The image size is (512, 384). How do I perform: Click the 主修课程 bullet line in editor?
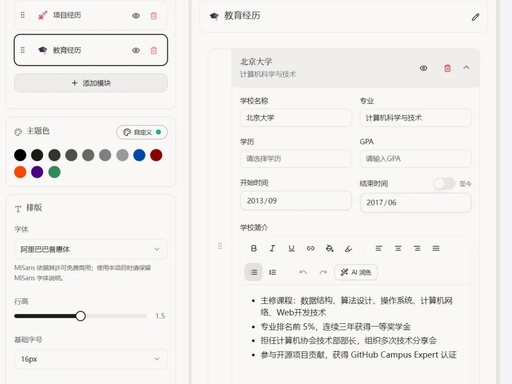point(356,306)
